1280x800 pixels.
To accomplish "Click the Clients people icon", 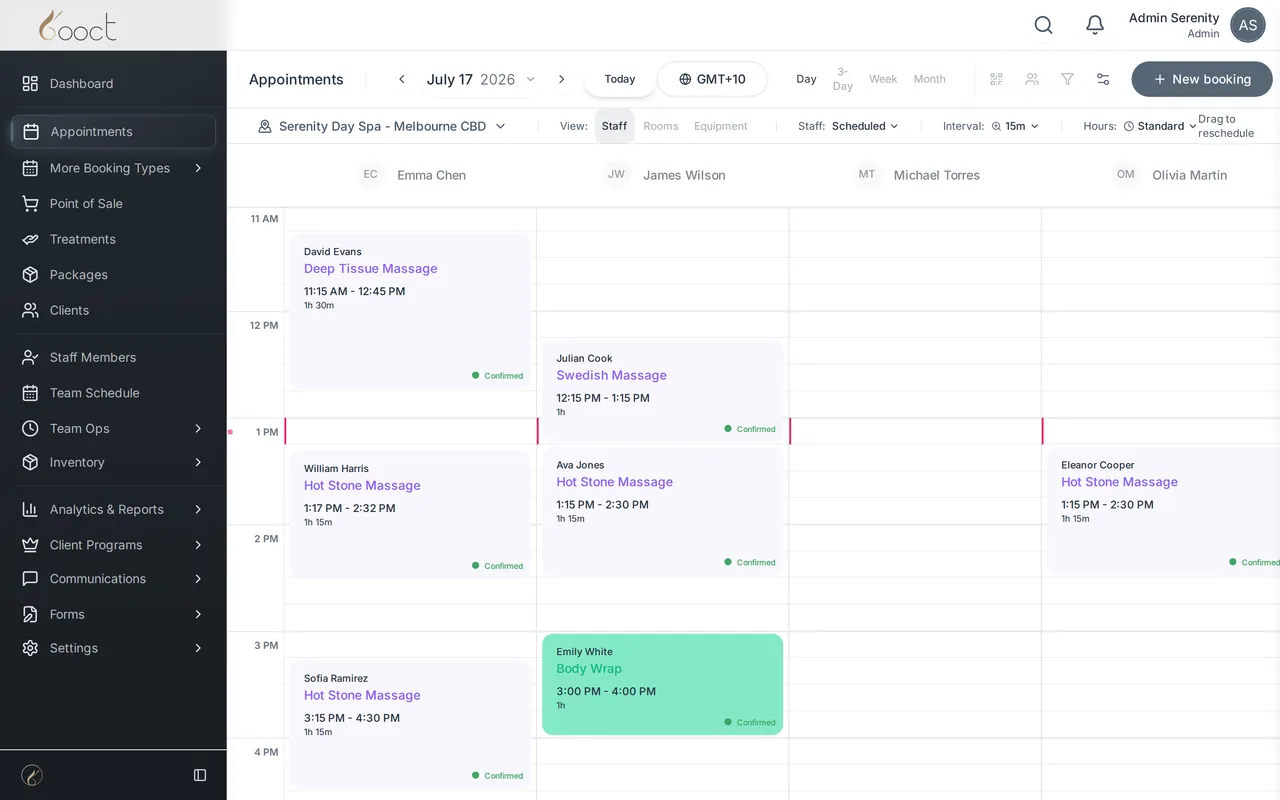I will click(30, 310).
